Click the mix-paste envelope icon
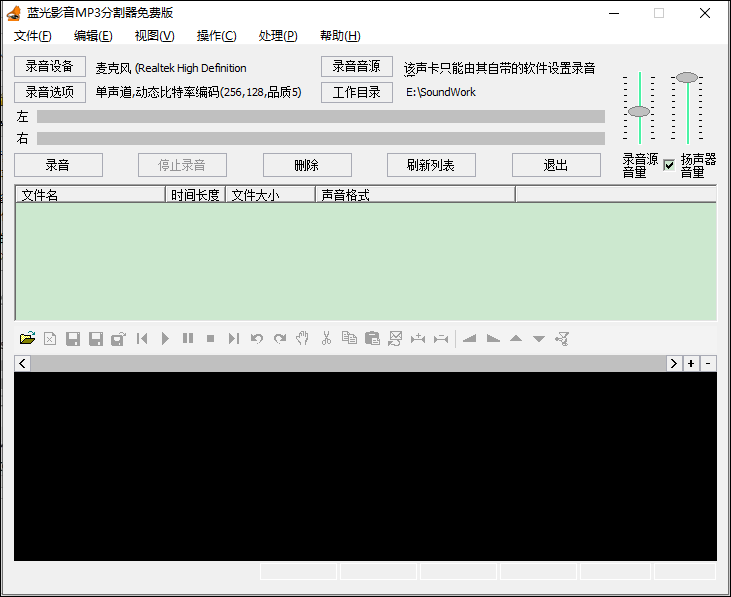This screenshot has width=731, height=597. pyautogui.click(x=395, y=338)
